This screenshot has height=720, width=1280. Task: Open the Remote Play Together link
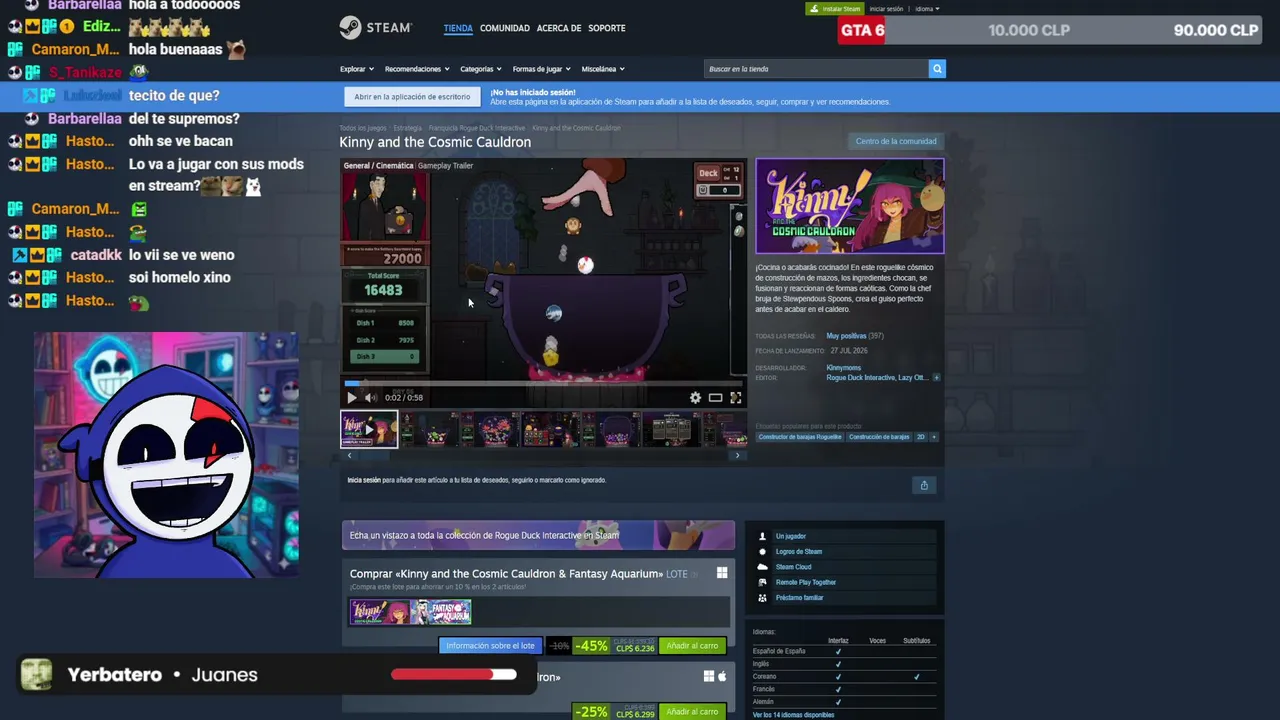coord(806,582)
